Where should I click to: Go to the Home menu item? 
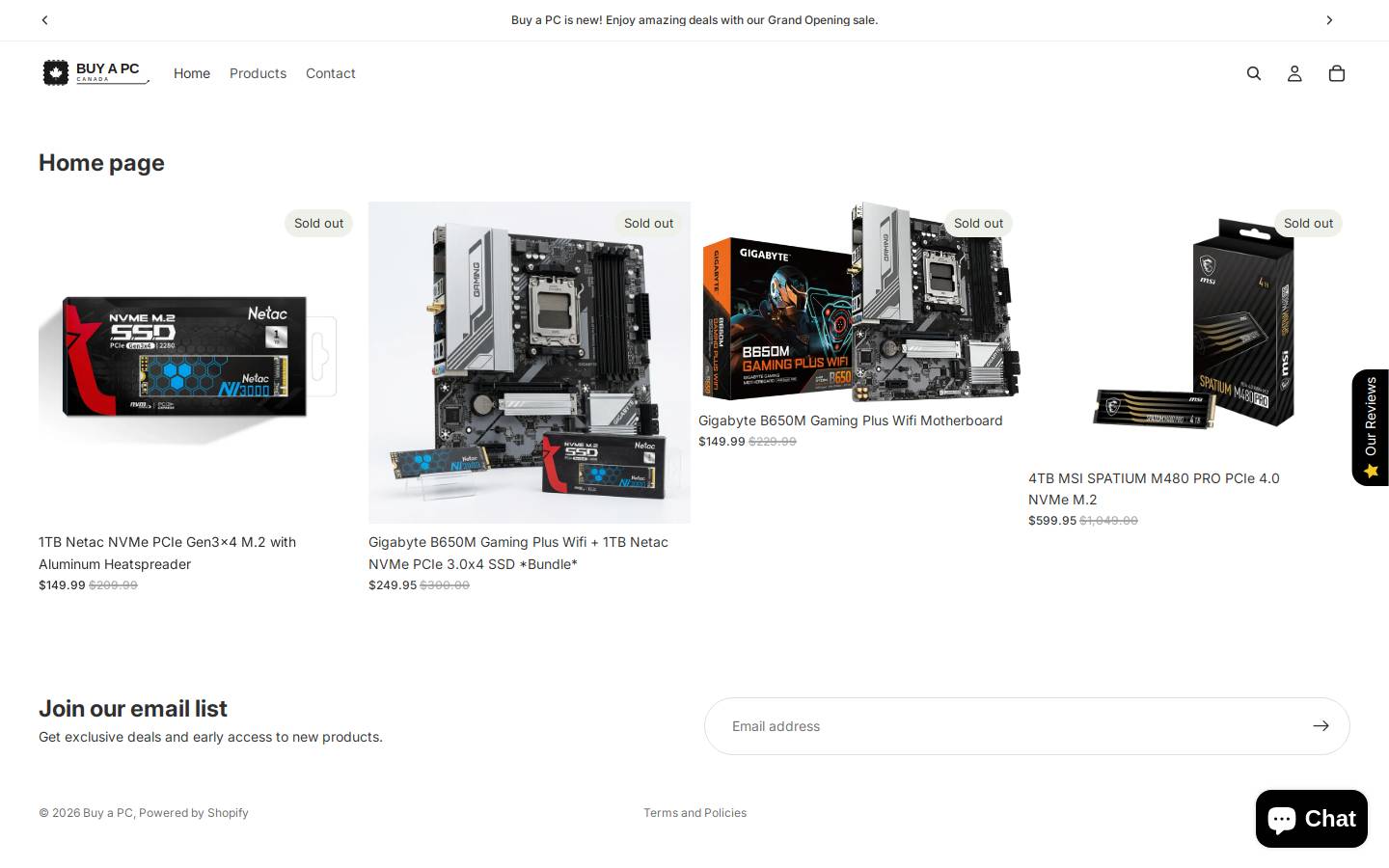192,73
